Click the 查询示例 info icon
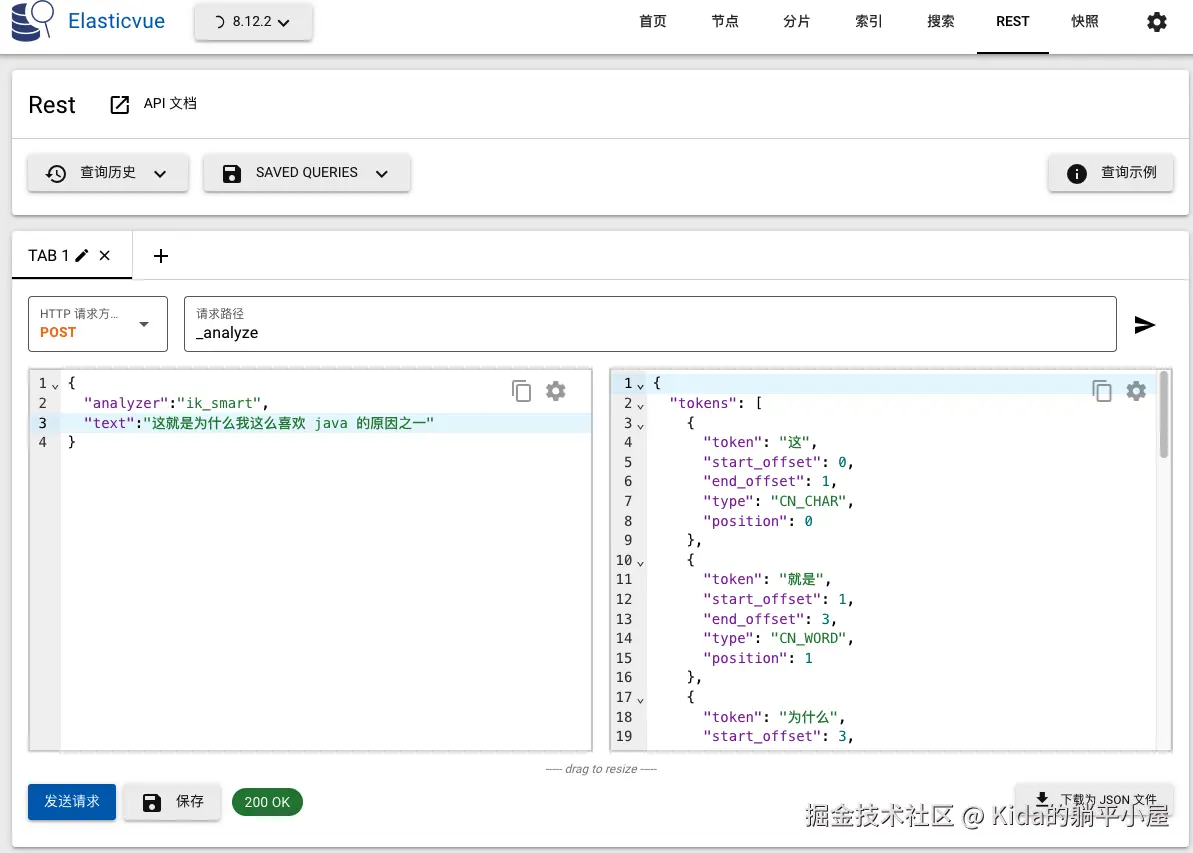This screenshot has height=853, width=1193. pos(1077,173)
